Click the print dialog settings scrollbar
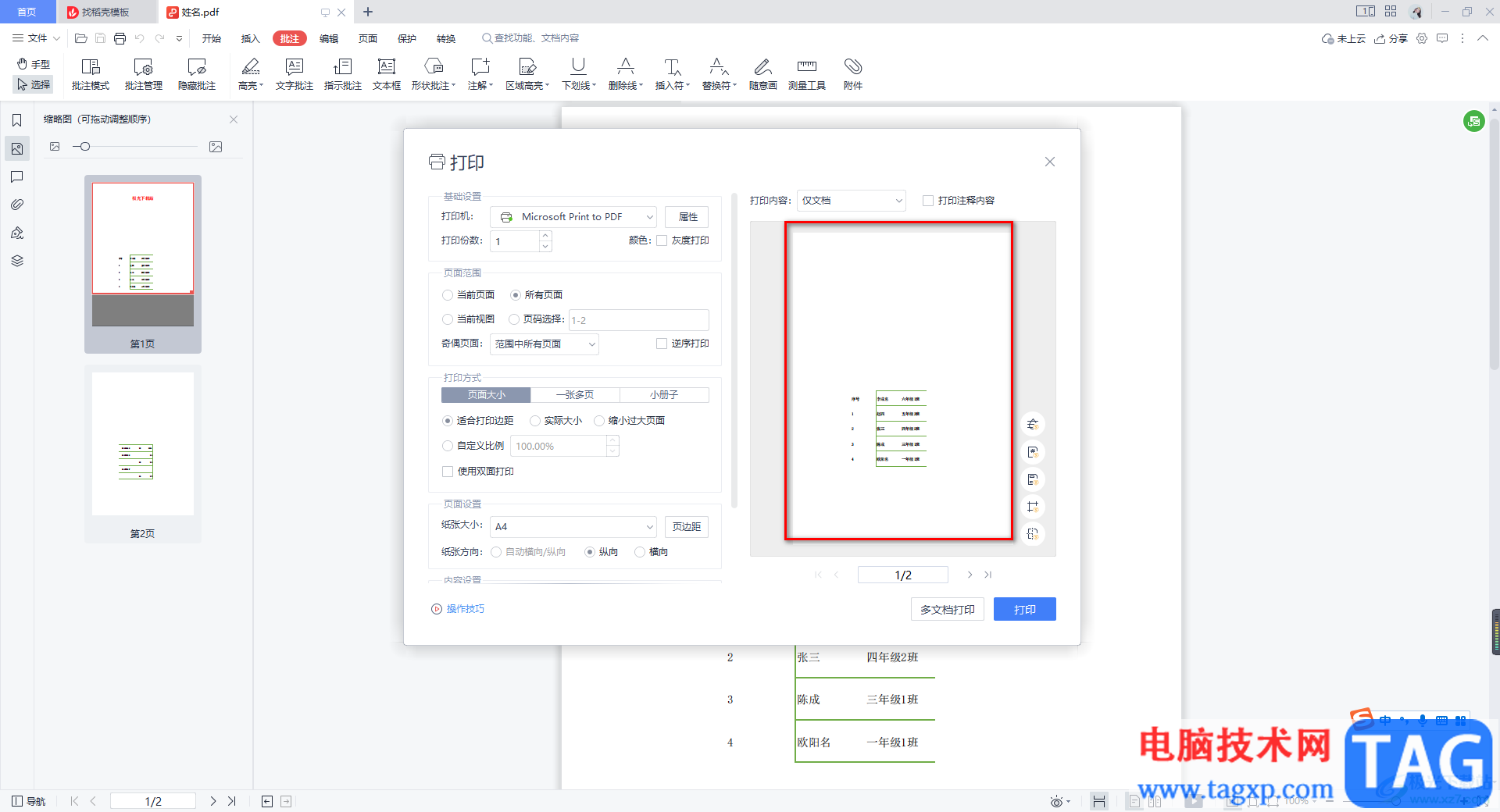The height and width of the screenshot is (812, 1500). (734, 351)
